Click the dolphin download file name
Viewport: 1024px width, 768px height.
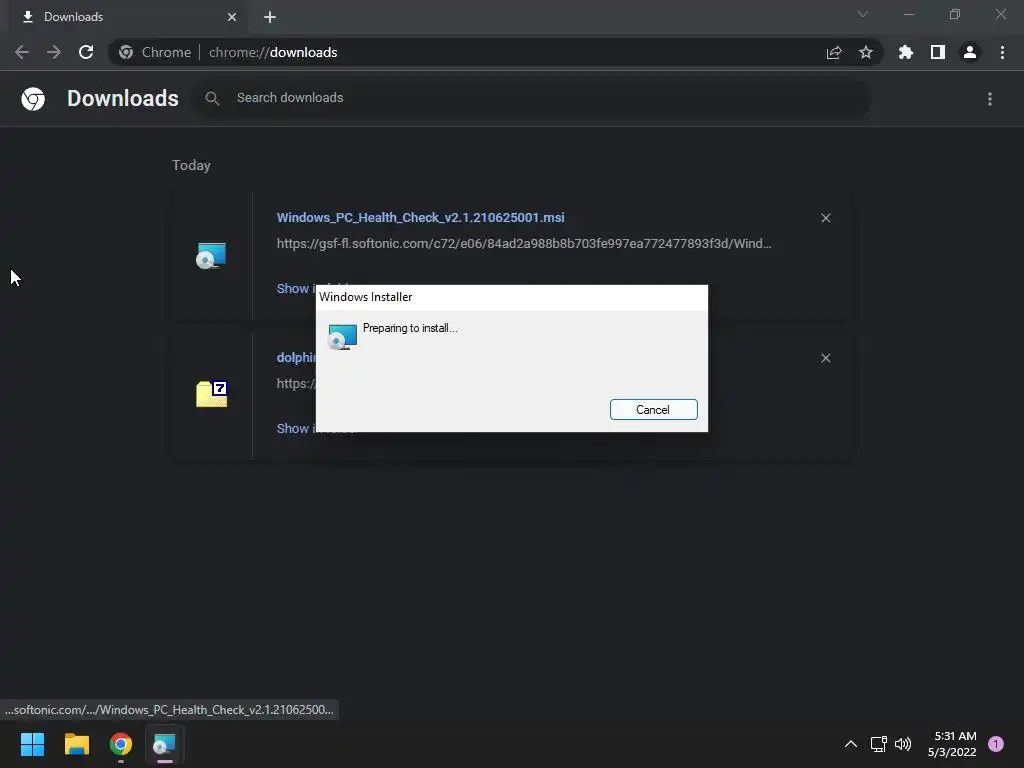pos(296,357)
